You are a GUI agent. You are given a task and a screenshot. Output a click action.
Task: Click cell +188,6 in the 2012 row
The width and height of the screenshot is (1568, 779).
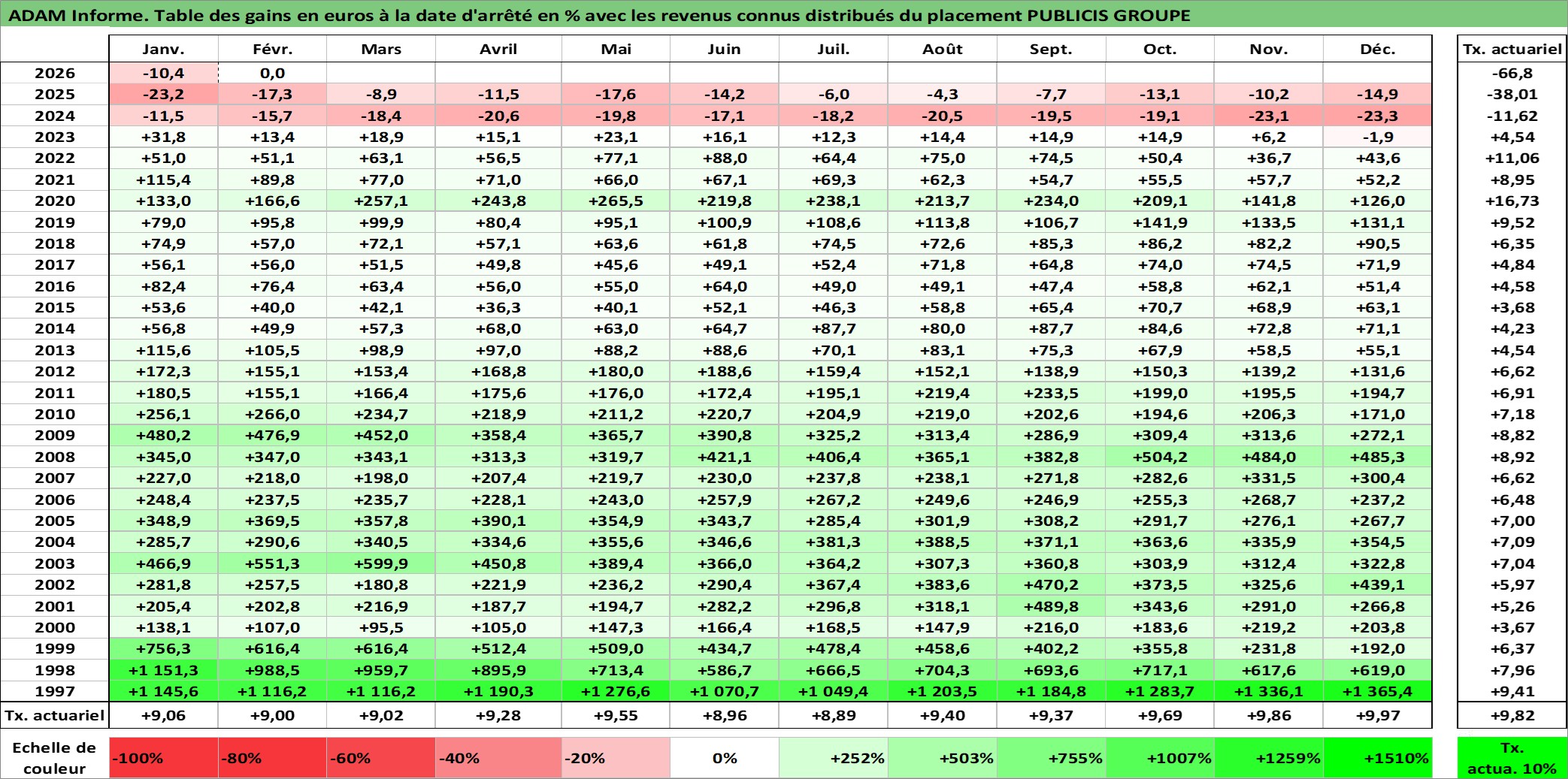pos(725,371)
